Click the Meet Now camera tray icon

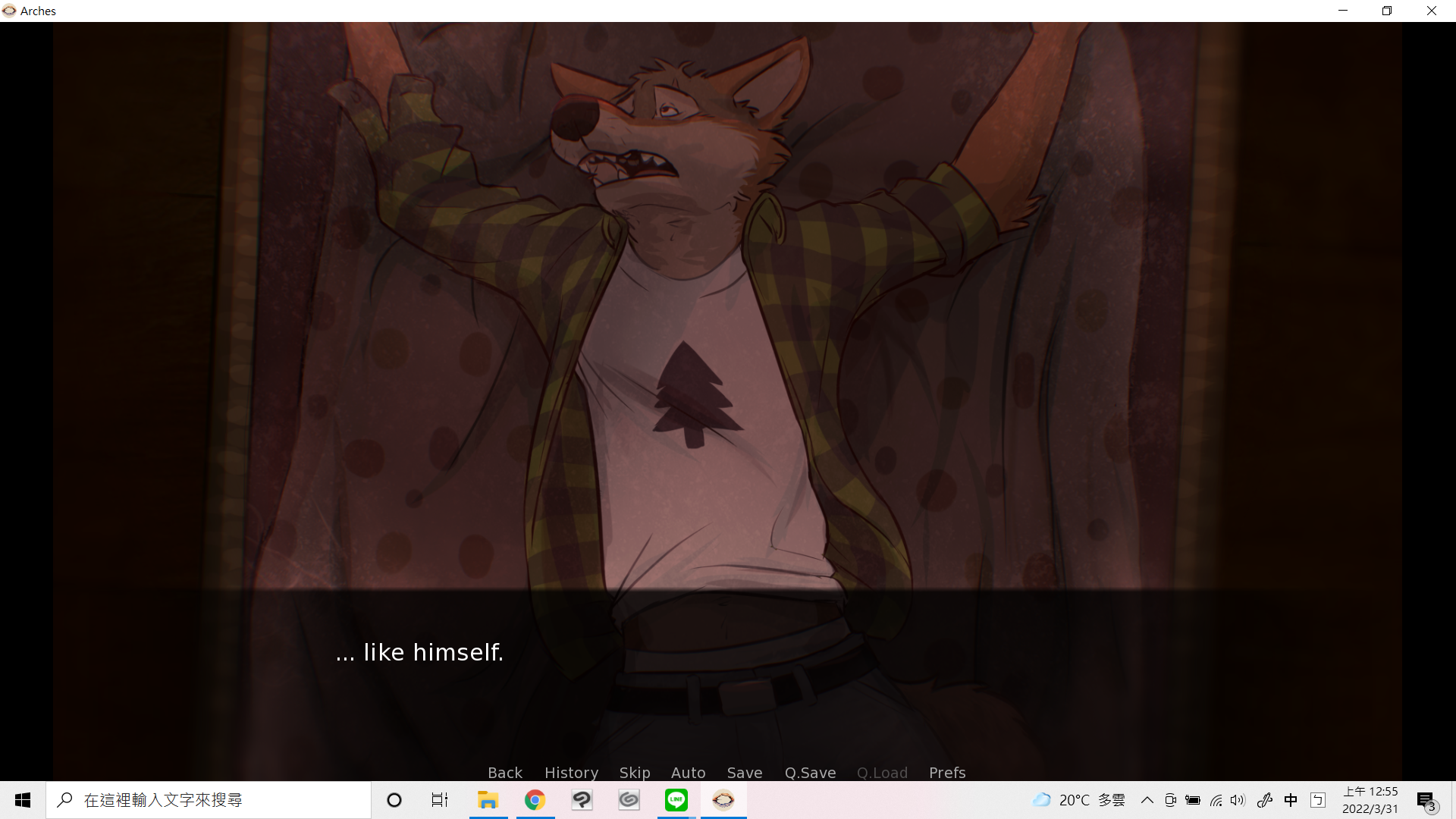(x=1170, y=800)
